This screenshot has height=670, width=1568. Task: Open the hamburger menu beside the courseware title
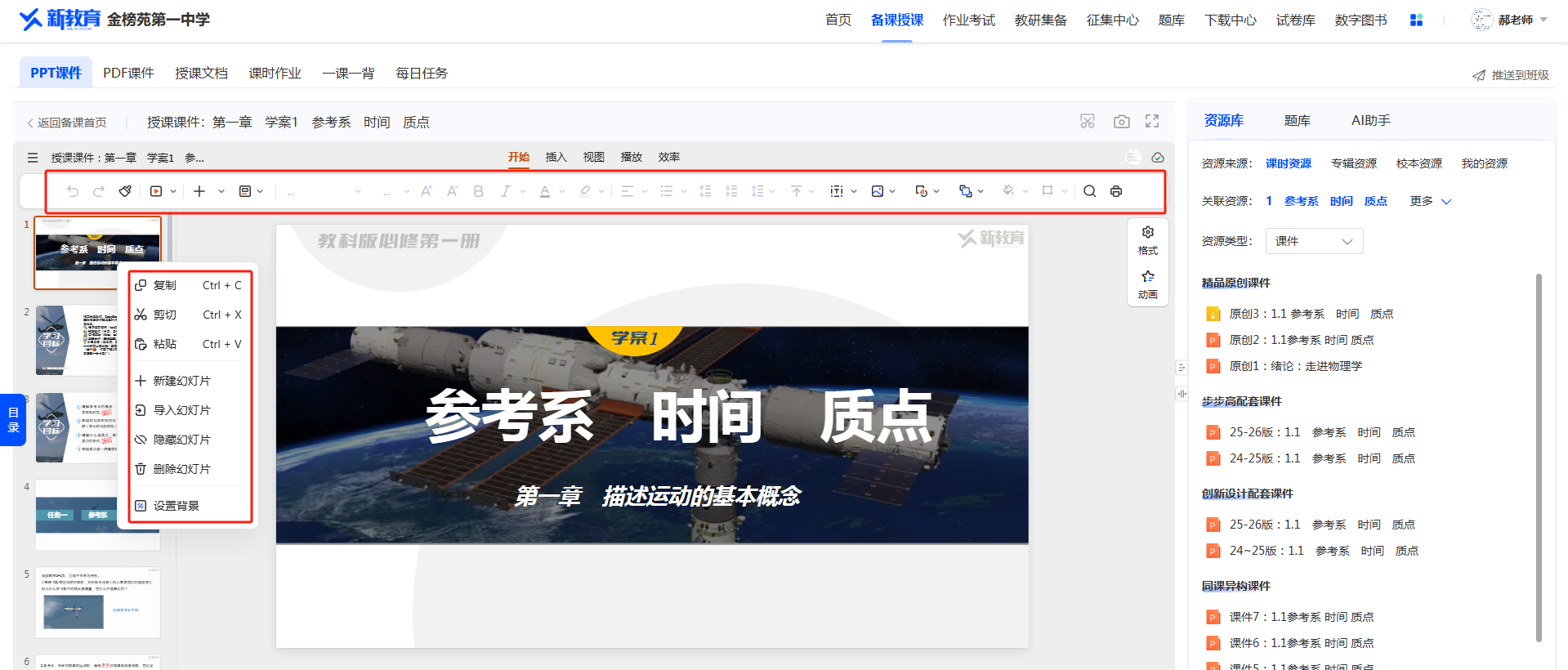33,158
